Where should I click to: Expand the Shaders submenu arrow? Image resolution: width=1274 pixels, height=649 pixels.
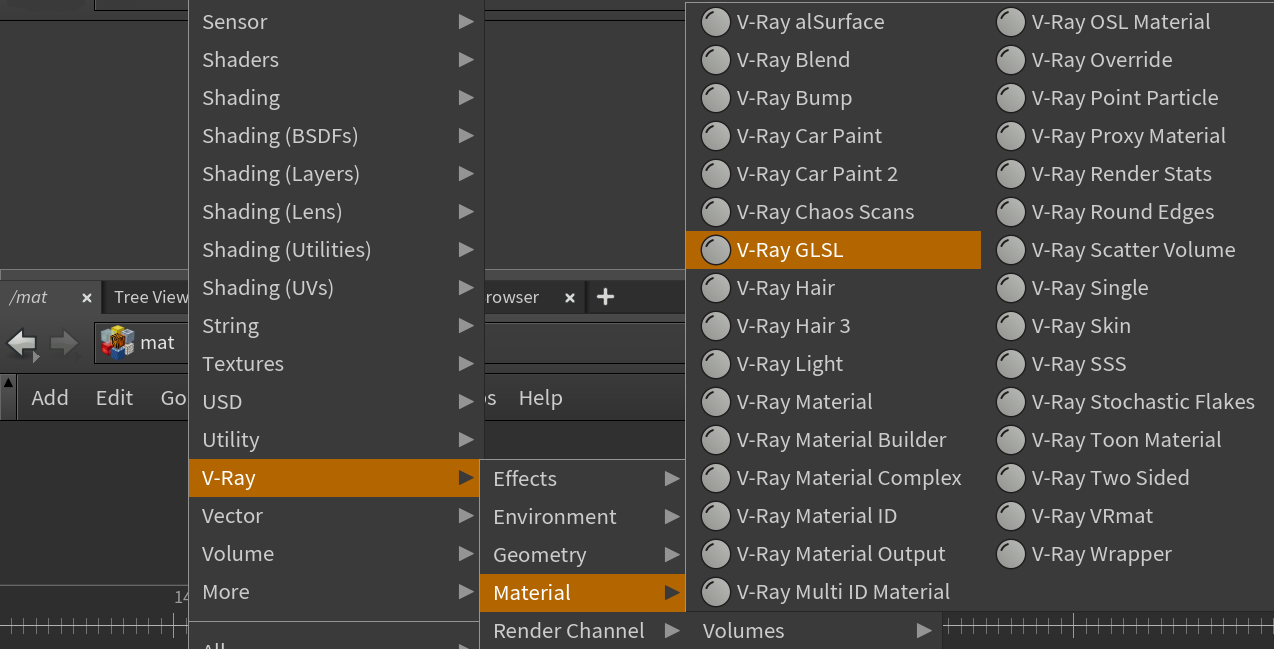(x=466, y=60)
